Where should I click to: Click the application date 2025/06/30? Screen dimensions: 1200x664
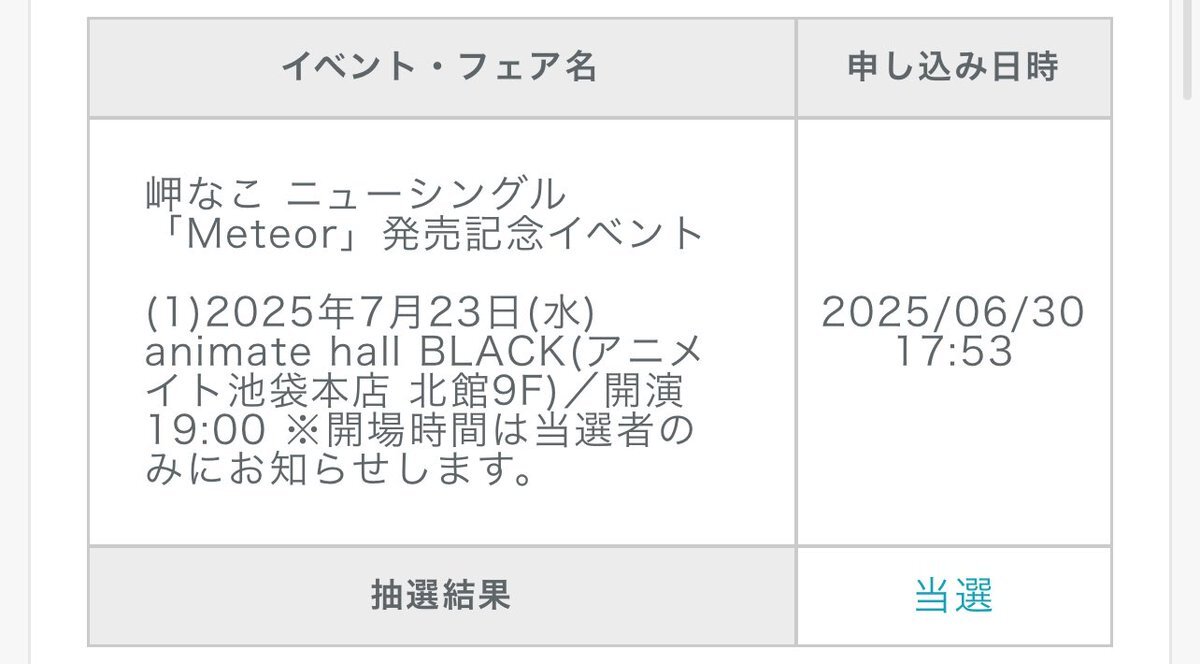point(953,313)
